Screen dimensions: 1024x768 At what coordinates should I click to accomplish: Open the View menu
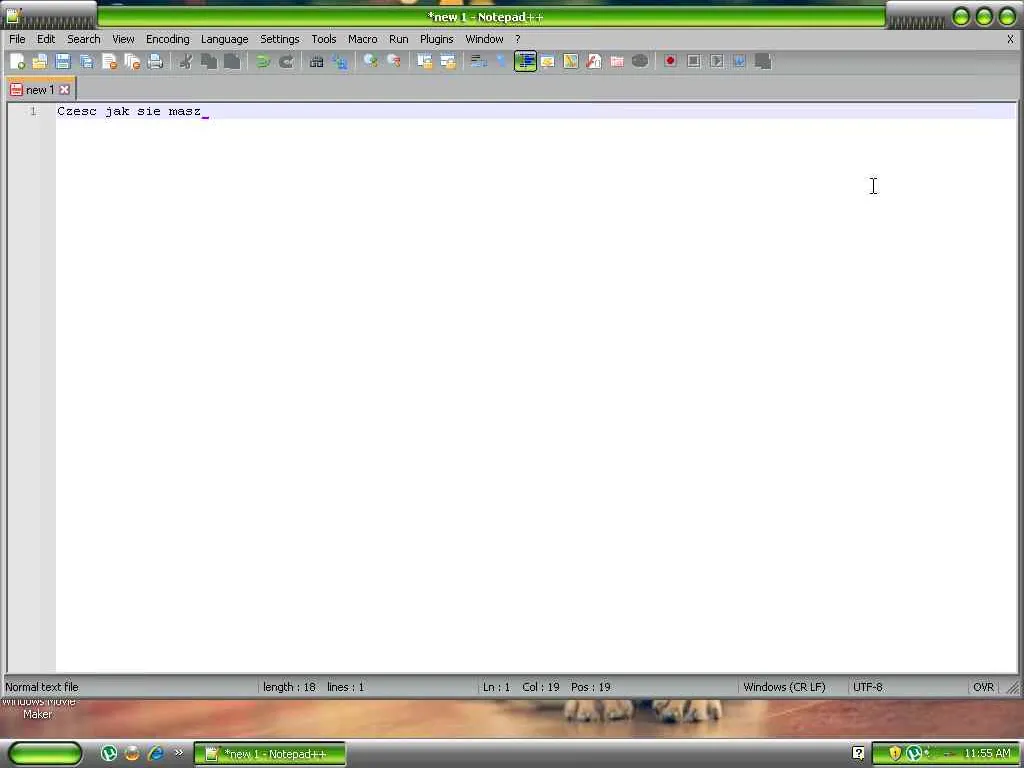[x=123, y=39]
